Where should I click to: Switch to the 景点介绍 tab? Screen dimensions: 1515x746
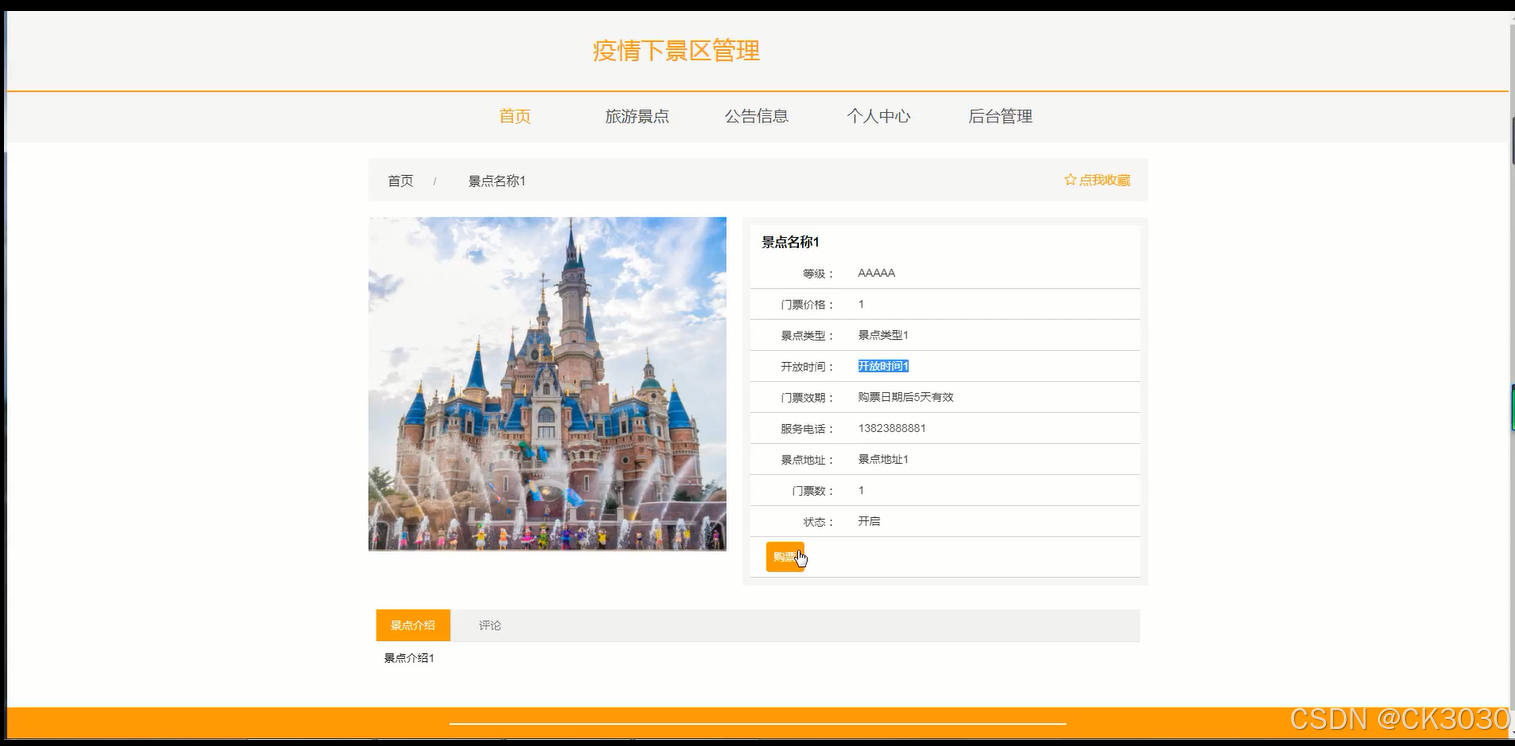tap(413, 625)
